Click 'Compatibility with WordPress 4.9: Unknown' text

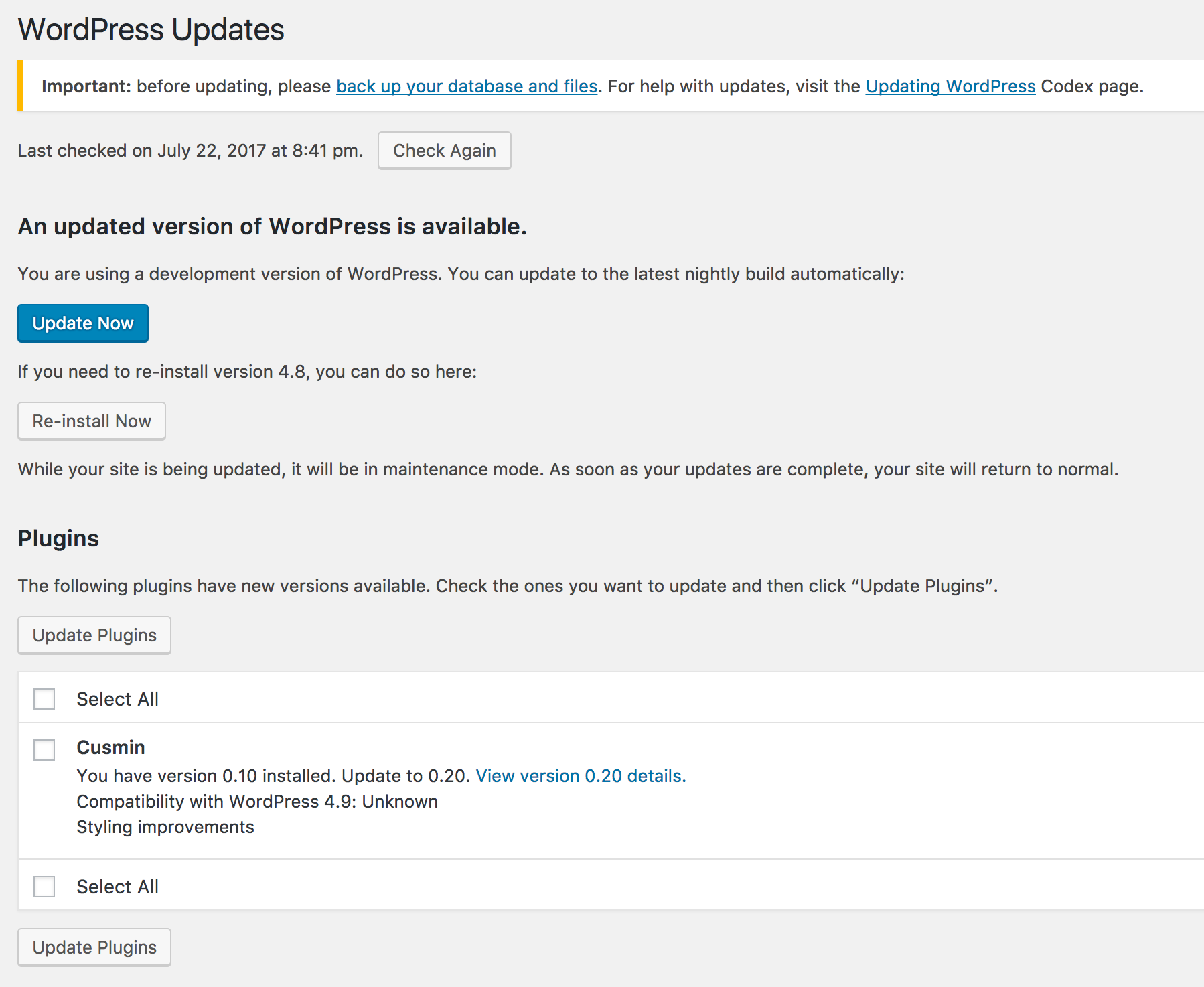tap(257, 802)
